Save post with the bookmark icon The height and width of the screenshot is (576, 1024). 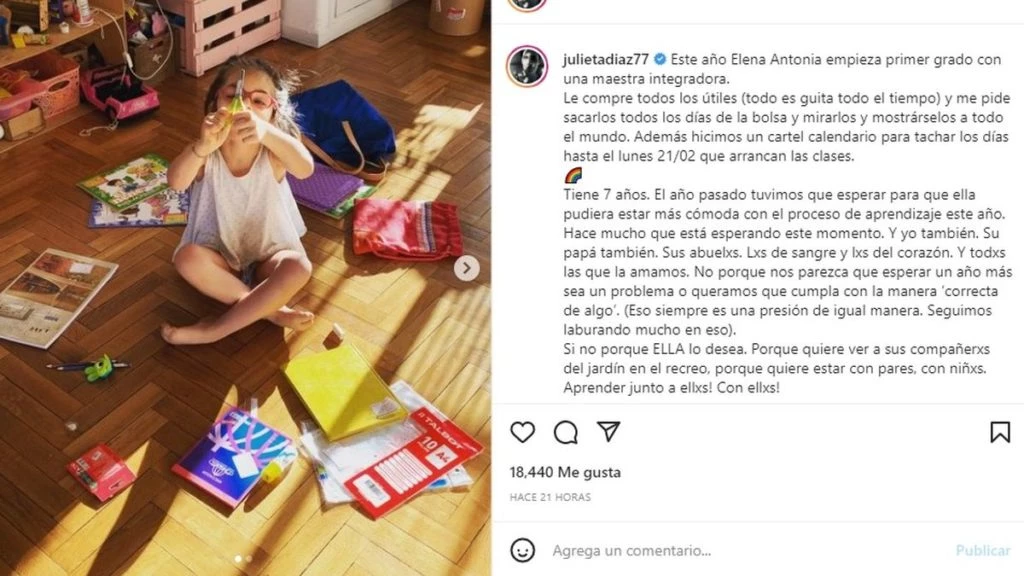coord(1000,432)
